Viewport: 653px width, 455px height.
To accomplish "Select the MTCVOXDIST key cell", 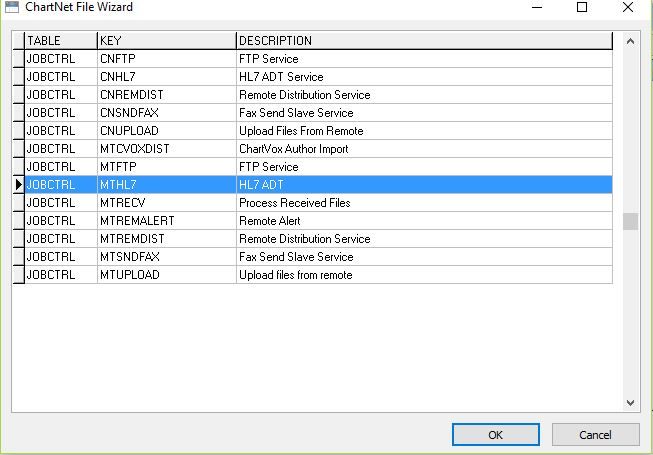I will click(167, 149).
